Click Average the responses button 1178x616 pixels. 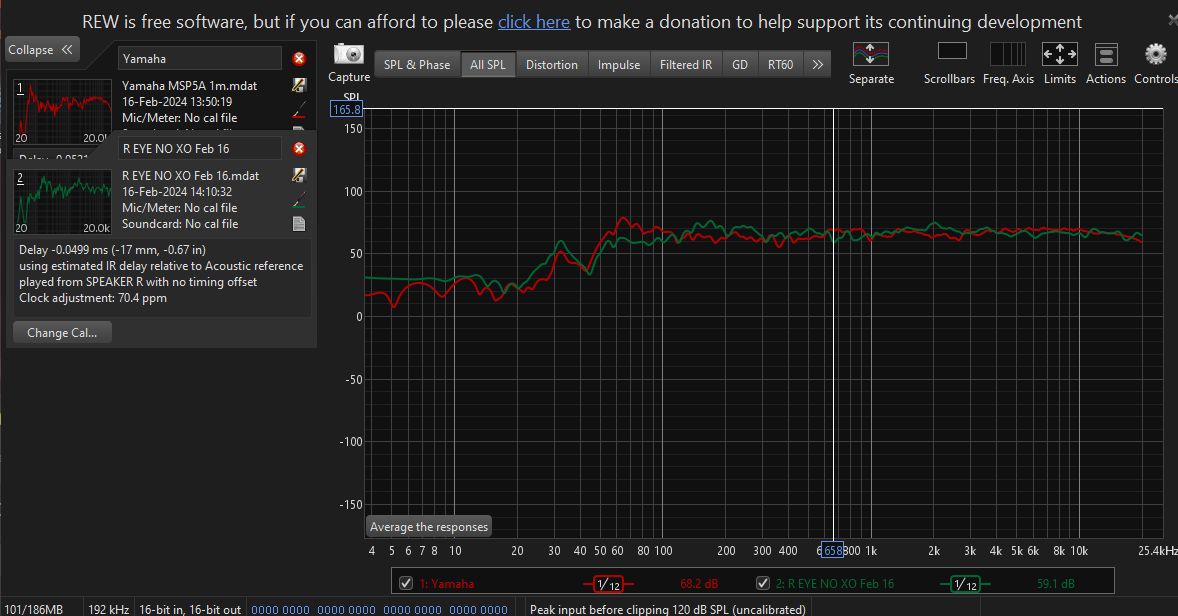pos(429,527)
